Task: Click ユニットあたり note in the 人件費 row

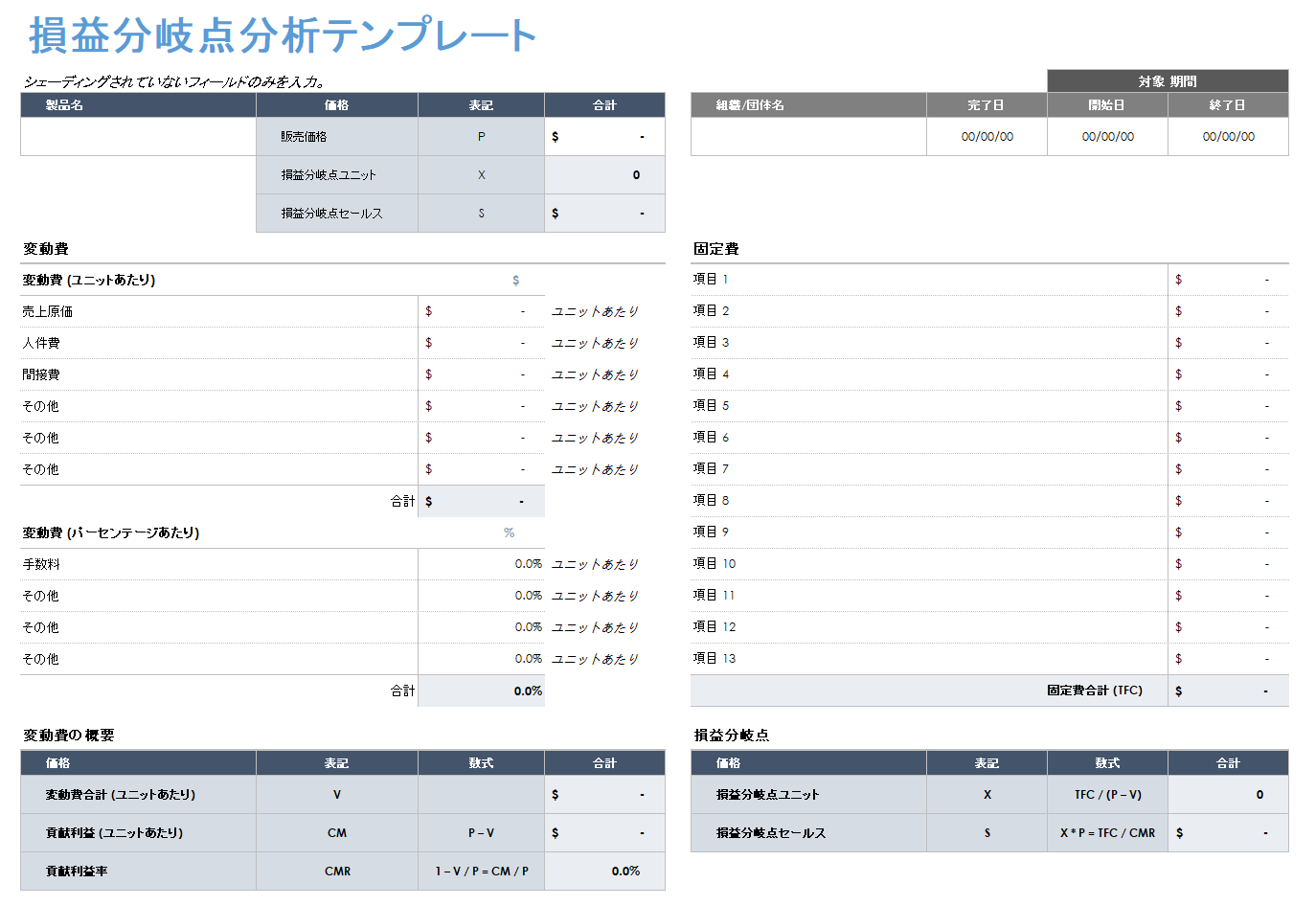Action: (595, 343)
